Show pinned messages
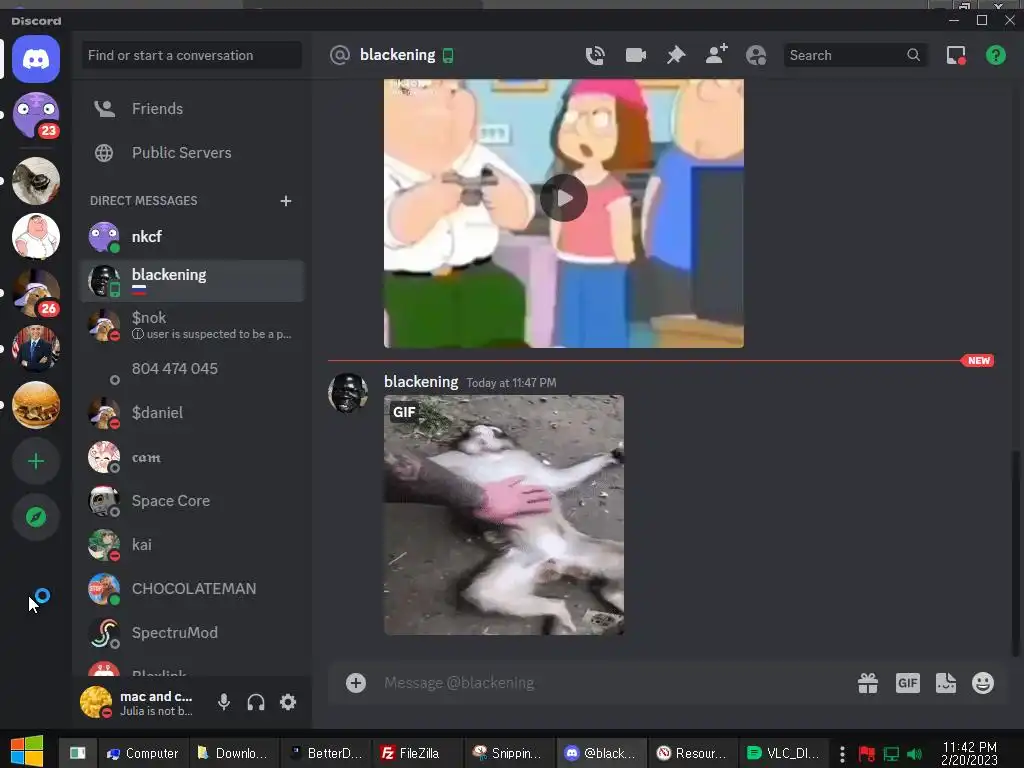 pos(676,56)
